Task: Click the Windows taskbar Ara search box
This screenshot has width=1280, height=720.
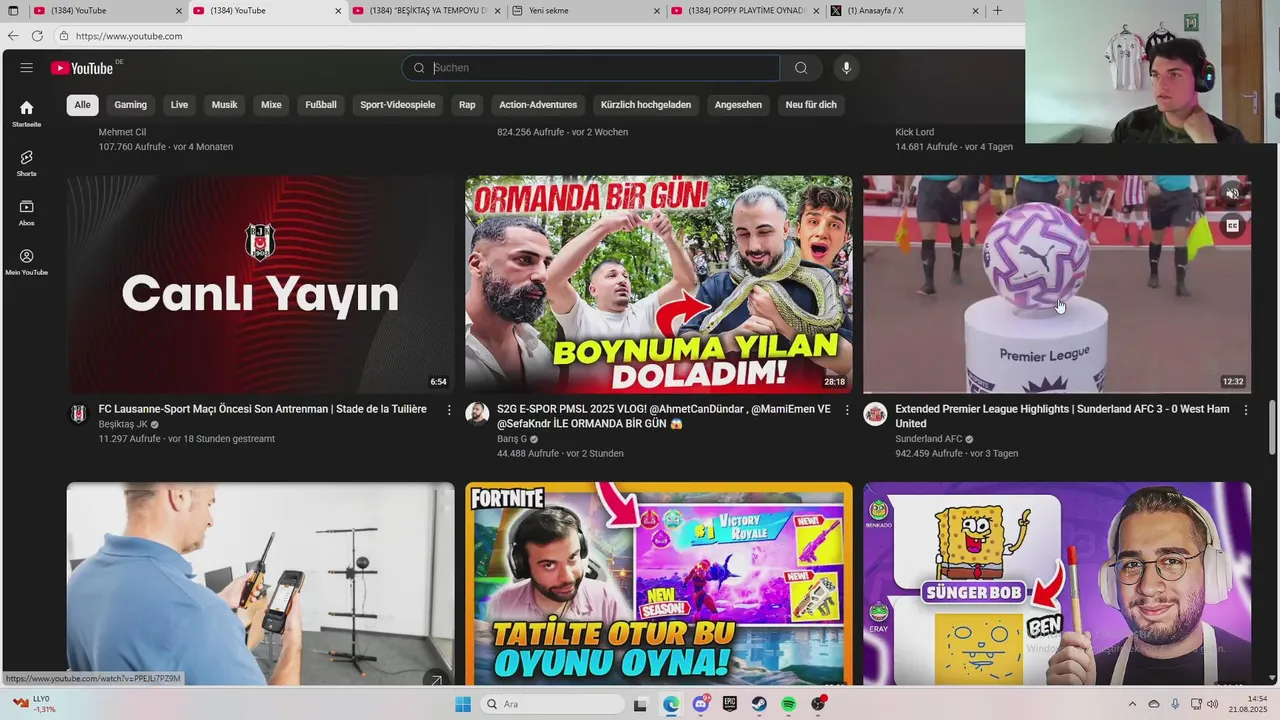Action: click(x=551, y=704)
